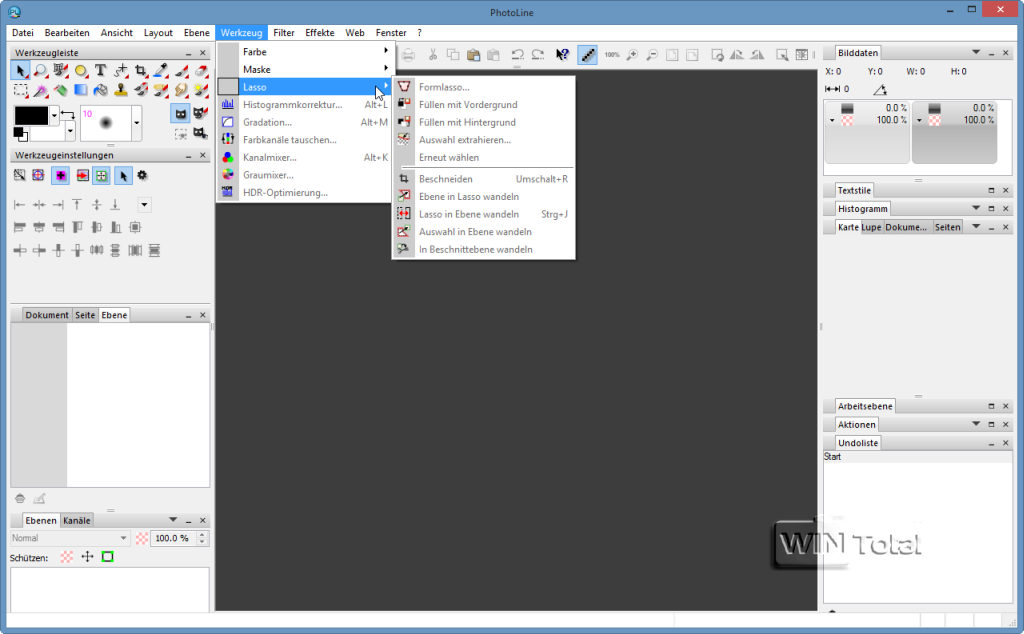Click the context help pointer icon
Image resolution: width=1024 pixels, height=634 pixels.
pos(562,55)
